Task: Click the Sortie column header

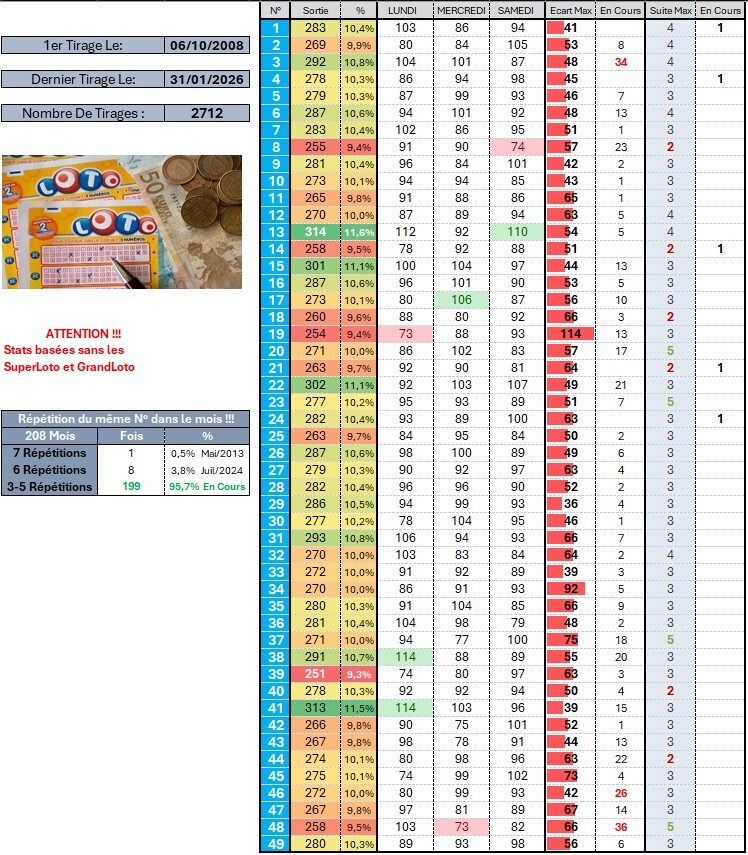Action: [x=315, y=10]
